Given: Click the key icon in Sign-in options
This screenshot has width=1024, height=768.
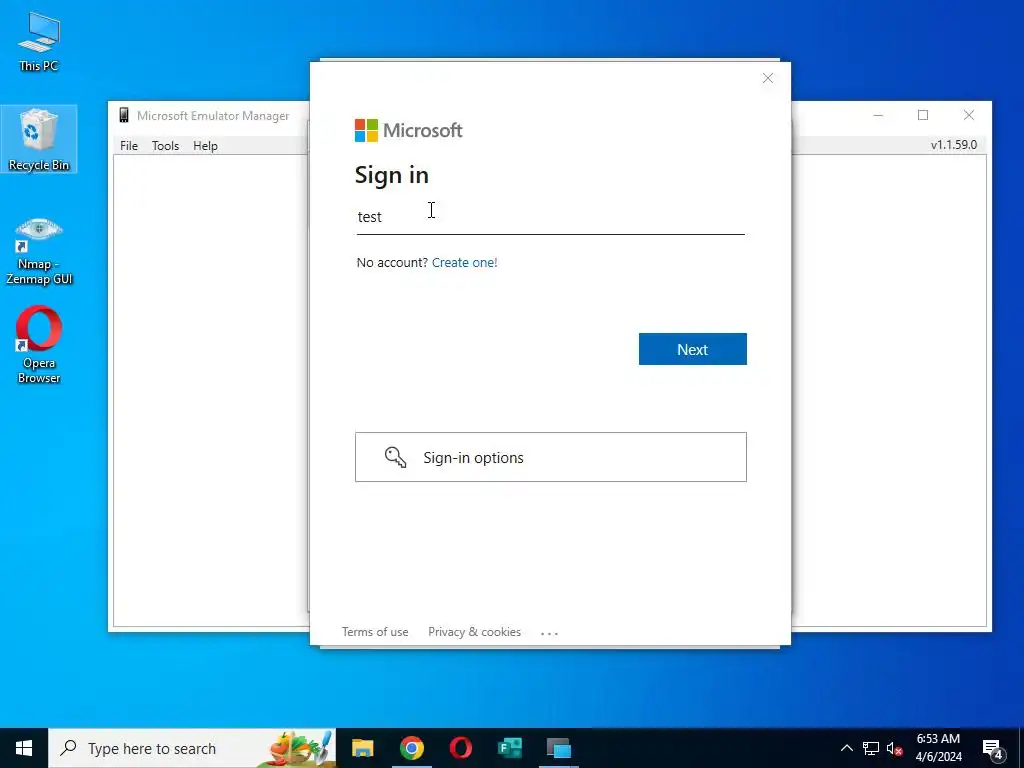Looking at the screenshot, I should tap(395, 457).
